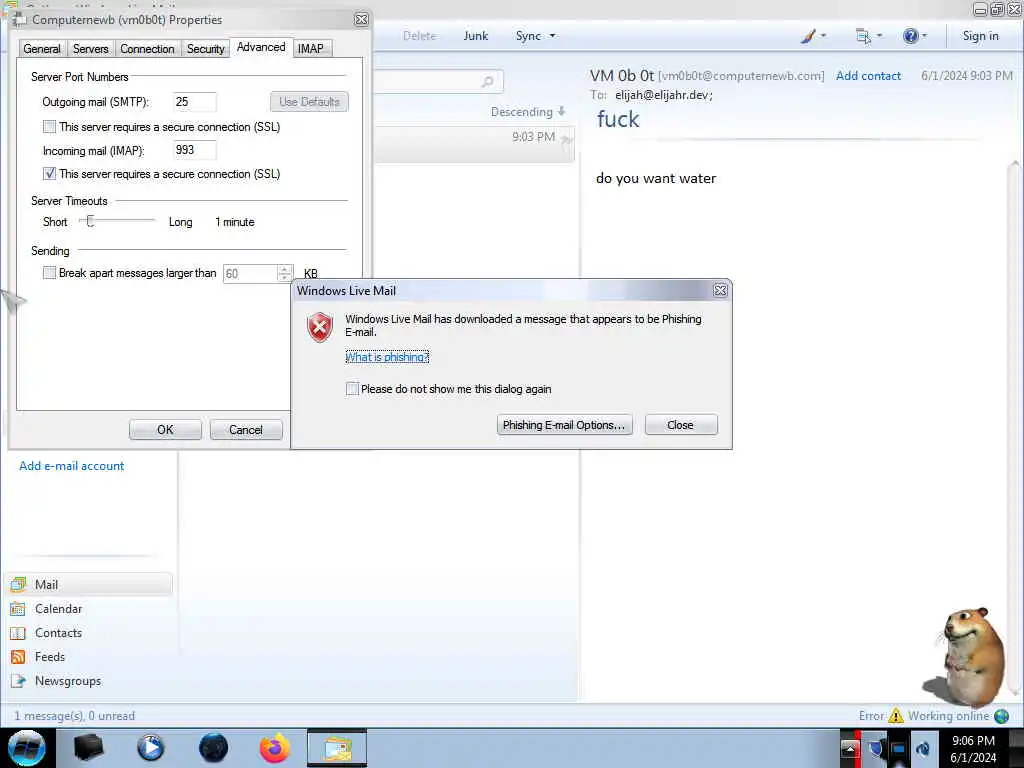Click the Working online globe icon
The width and height of the screenshot is (1024, 768).
pos(1001,716)
